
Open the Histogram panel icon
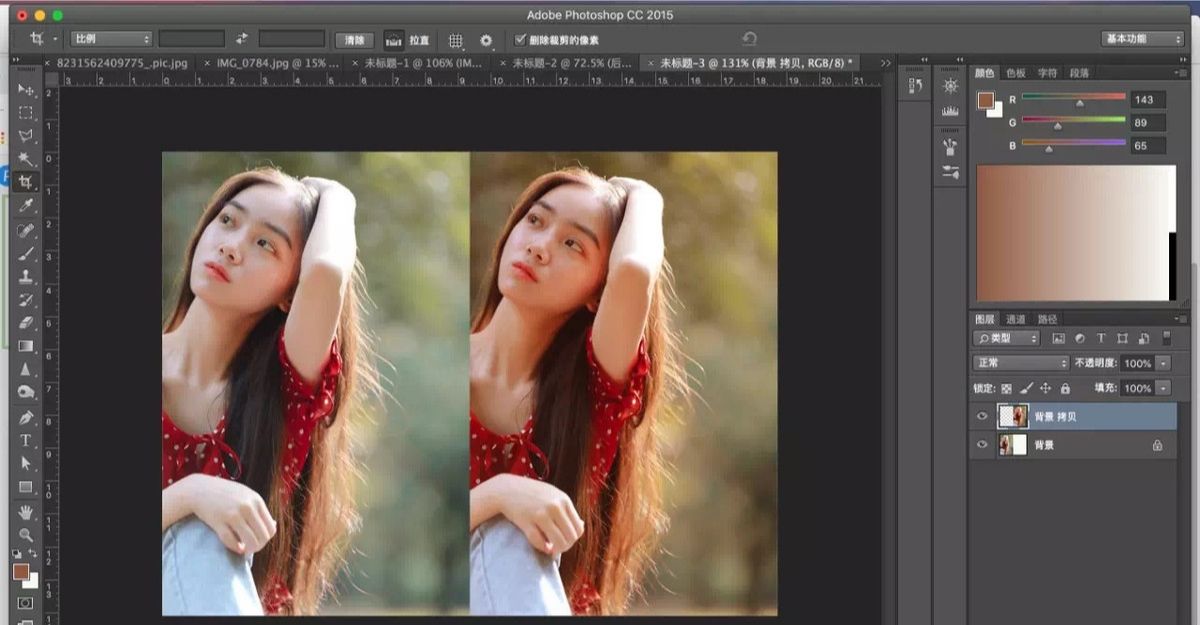pyautogui.click(x=950, y=112)
